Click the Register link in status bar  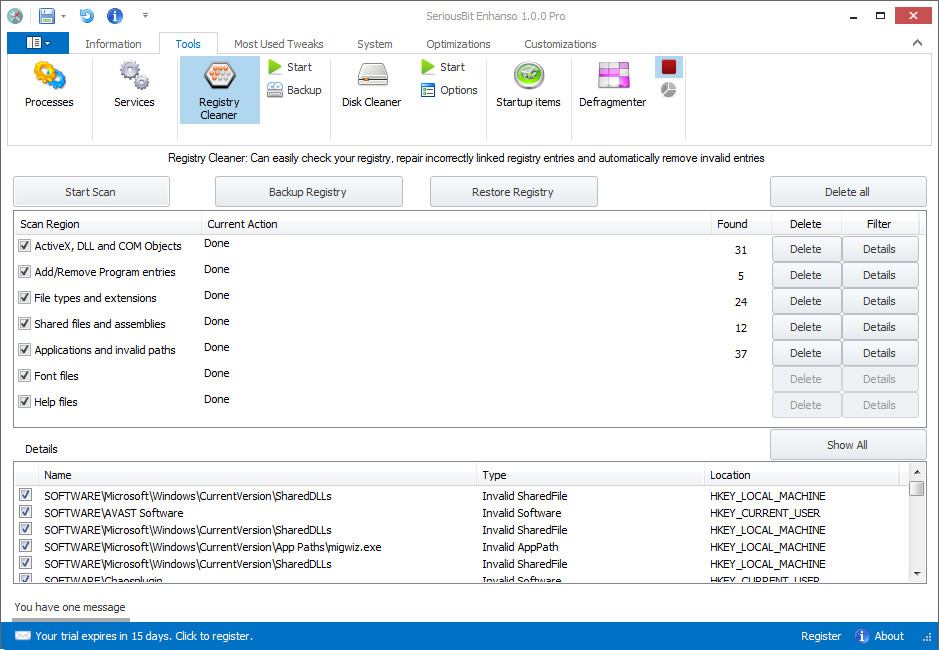click(x=821, y=636)
